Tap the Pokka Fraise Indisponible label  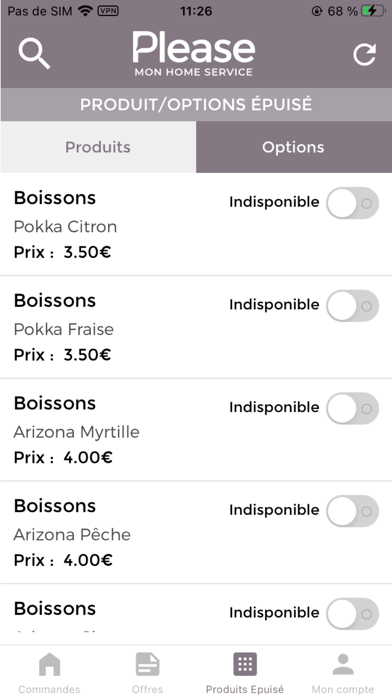tap(274, 304)
